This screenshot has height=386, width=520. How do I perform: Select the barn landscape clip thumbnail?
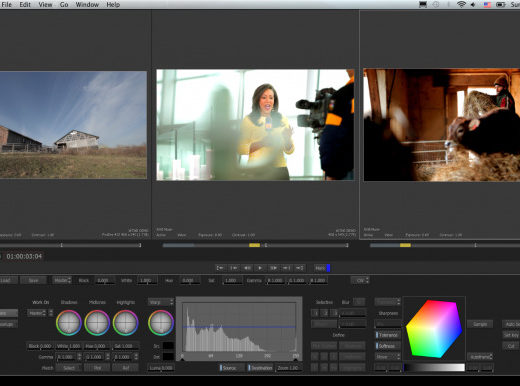pos(73,125)
